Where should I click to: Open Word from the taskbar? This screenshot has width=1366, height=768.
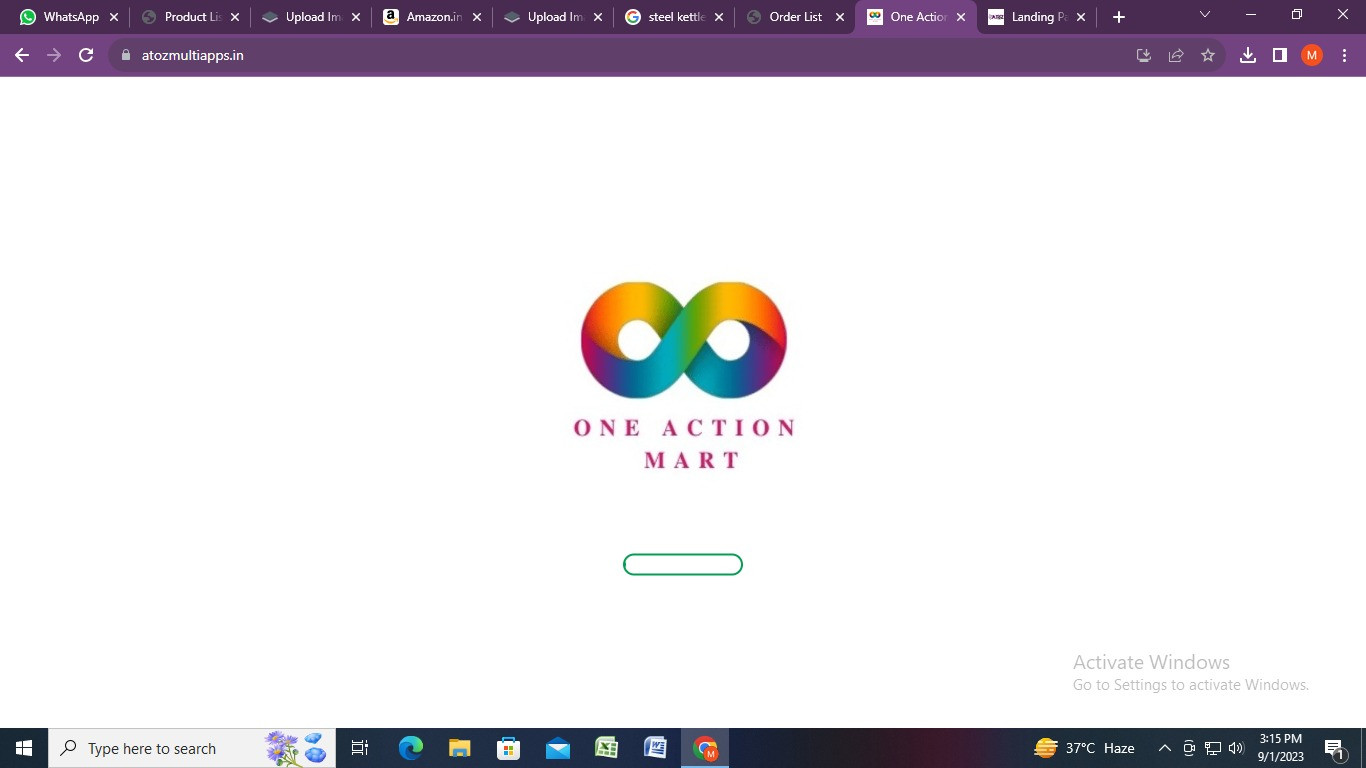pos(656,748)
